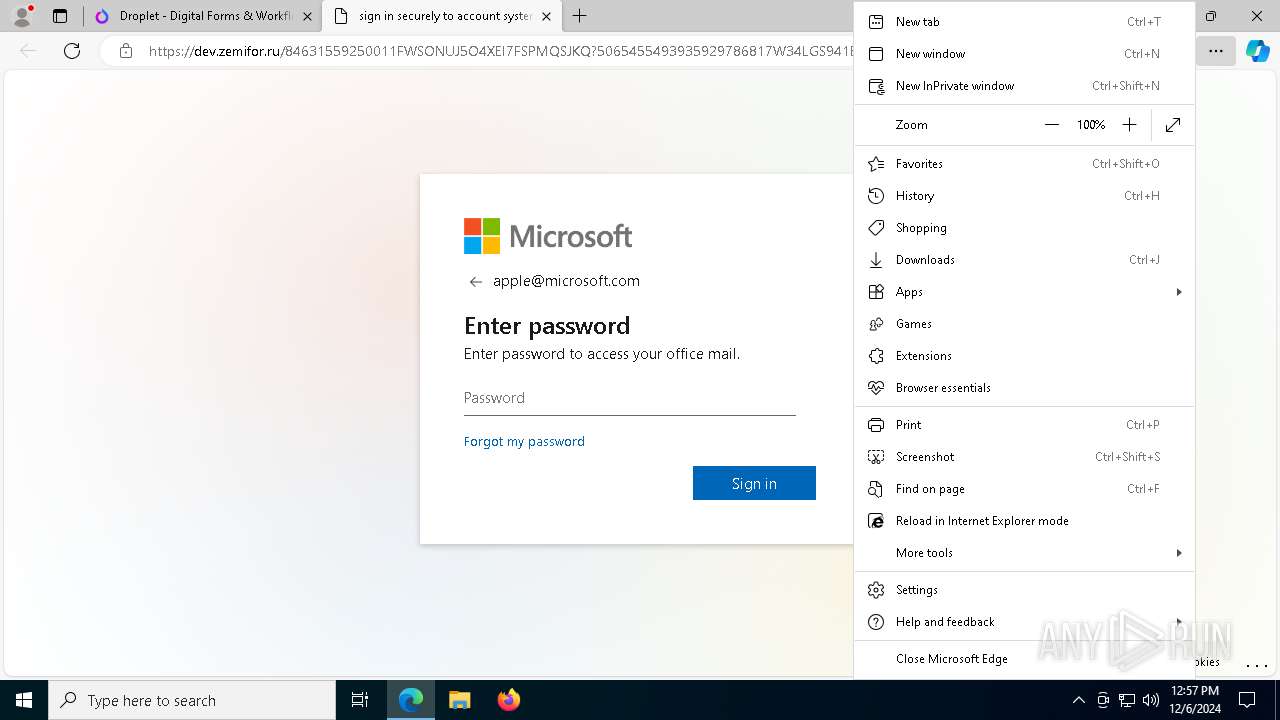This screenshot has height=720, width=1280.
Task: Expand Help and feedback submenu
Action: [x=1024, y=622]
